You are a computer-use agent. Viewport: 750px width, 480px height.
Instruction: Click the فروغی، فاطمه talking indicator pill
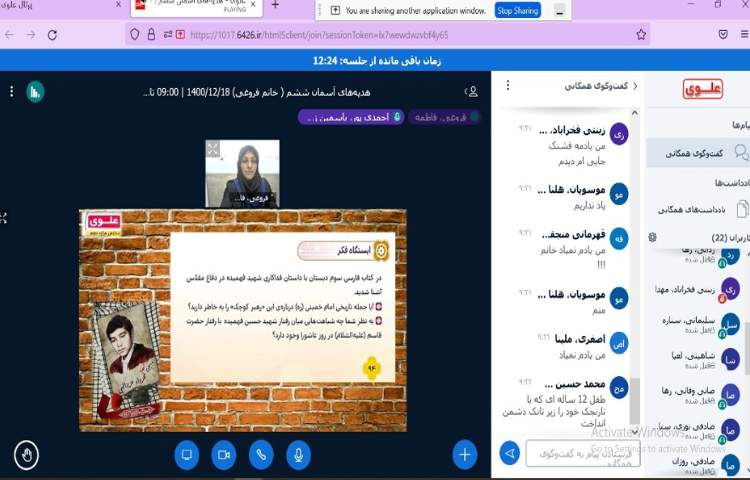tap(445, 117)
